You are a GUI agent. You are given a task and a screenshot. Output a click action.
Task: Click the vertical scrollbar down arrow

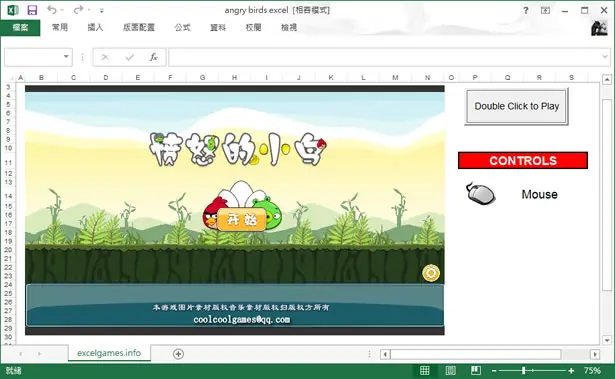[607, 340]
